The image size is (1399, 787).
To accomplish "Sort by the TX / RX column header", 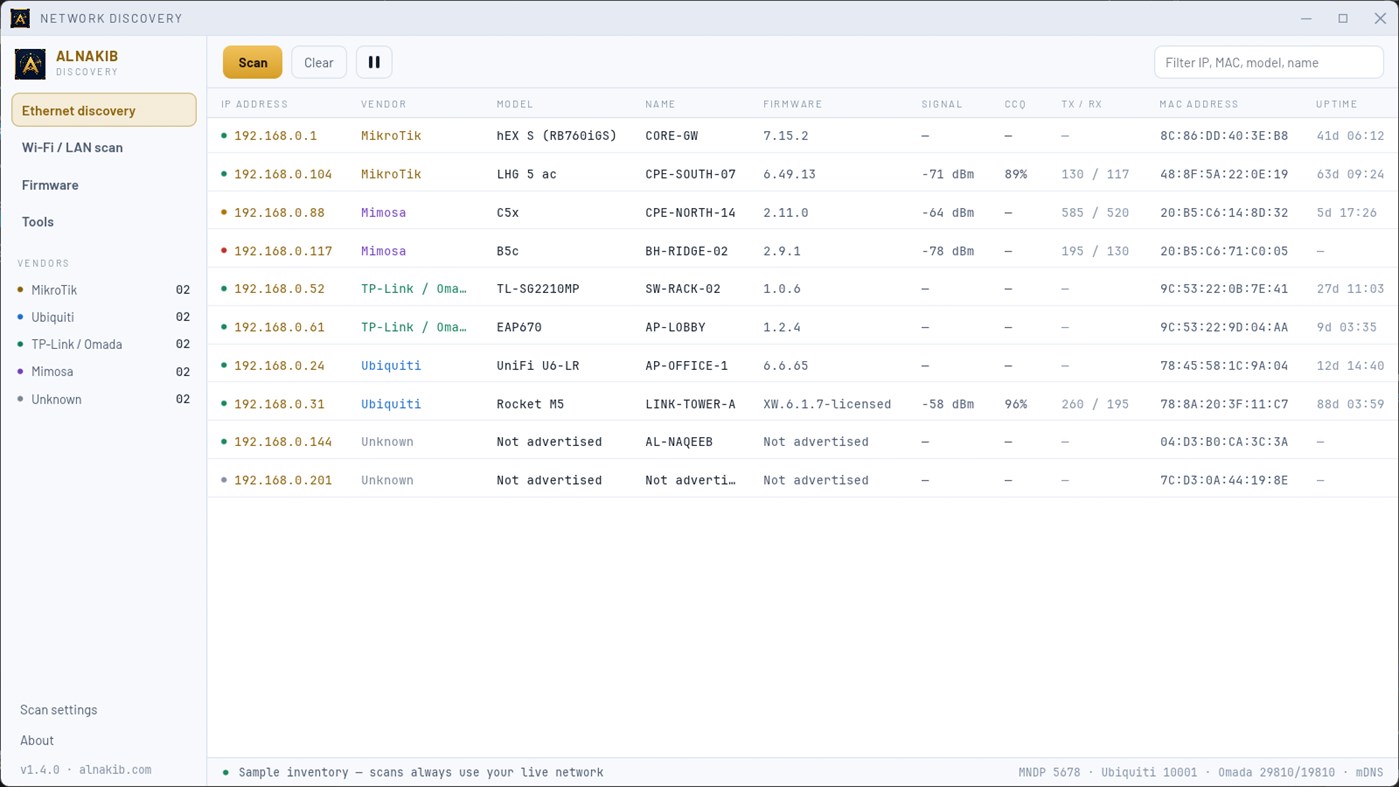I will coord(1081,104).
